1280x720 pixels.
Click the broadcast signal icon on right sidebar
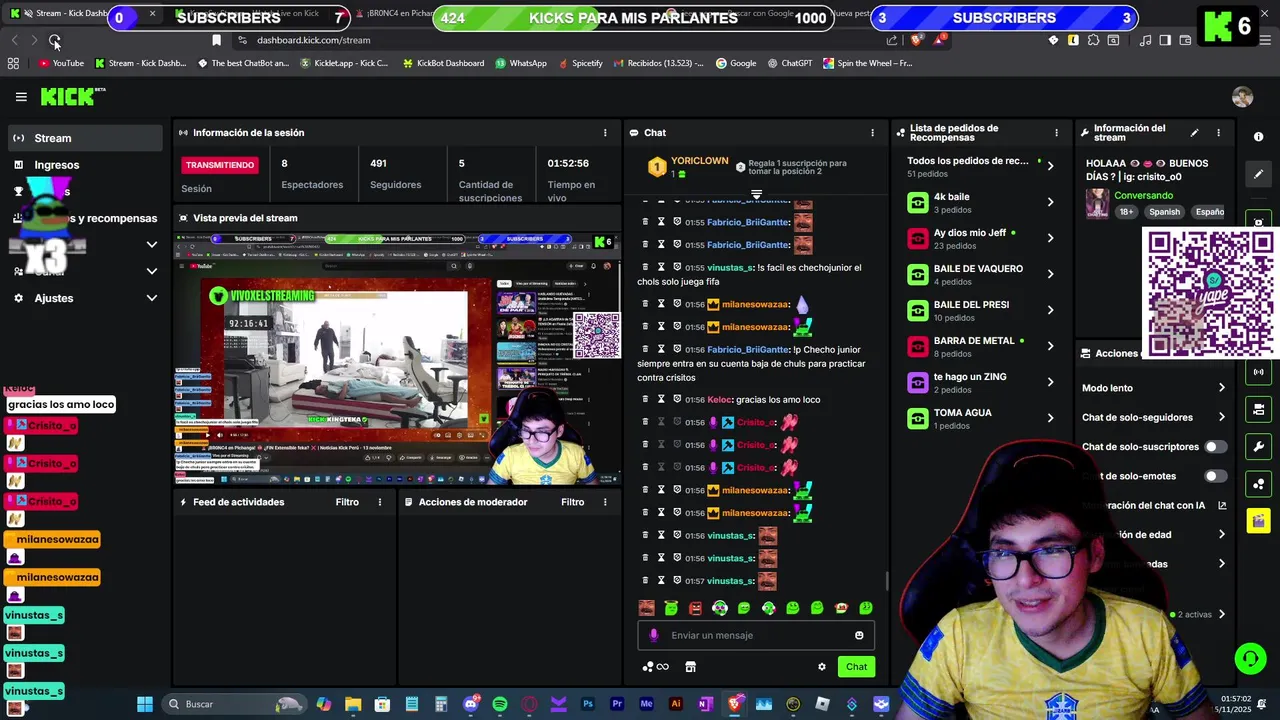(1259, 372)
